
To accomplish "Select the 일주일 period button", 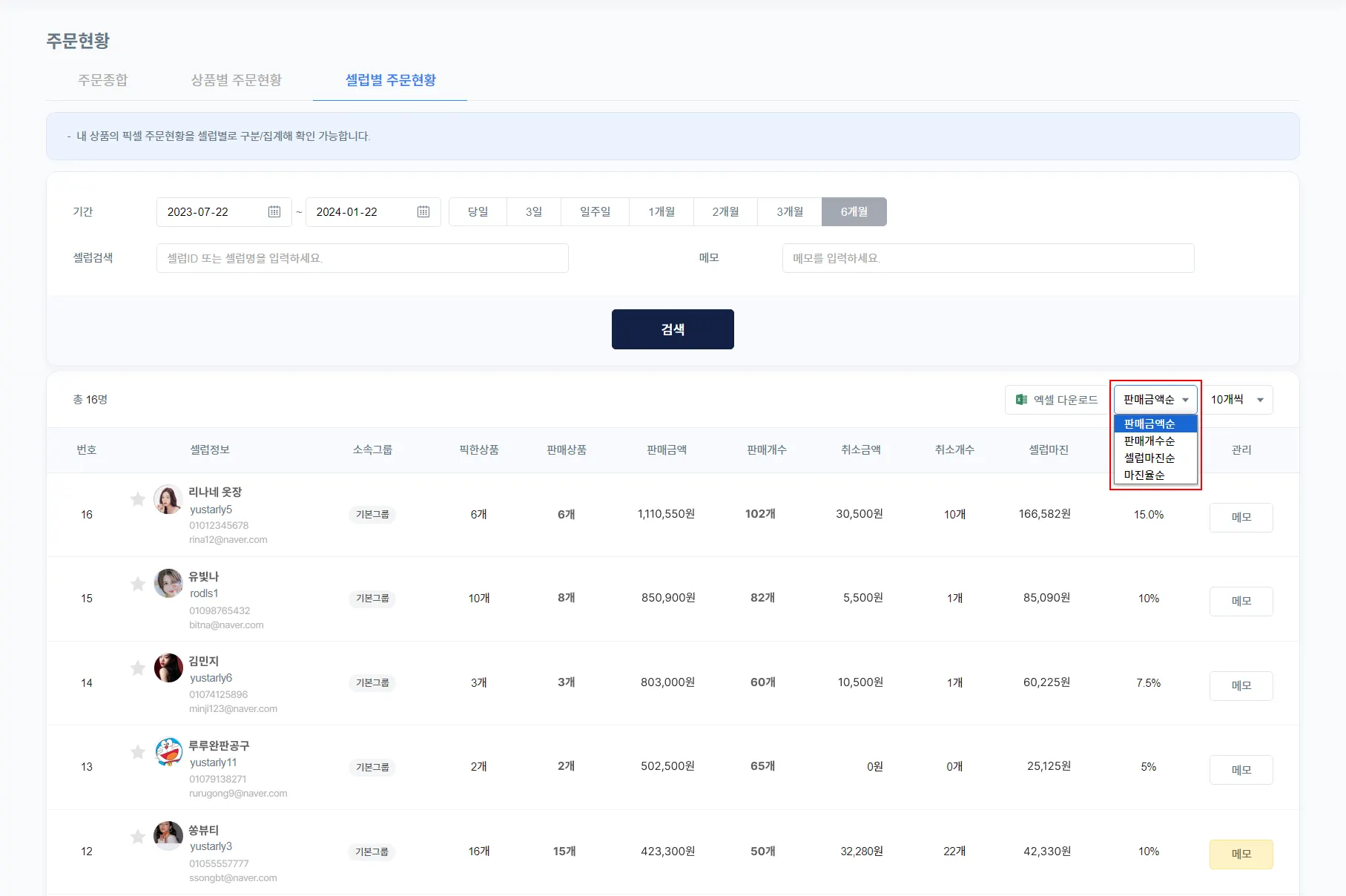I will coord(596,211).
